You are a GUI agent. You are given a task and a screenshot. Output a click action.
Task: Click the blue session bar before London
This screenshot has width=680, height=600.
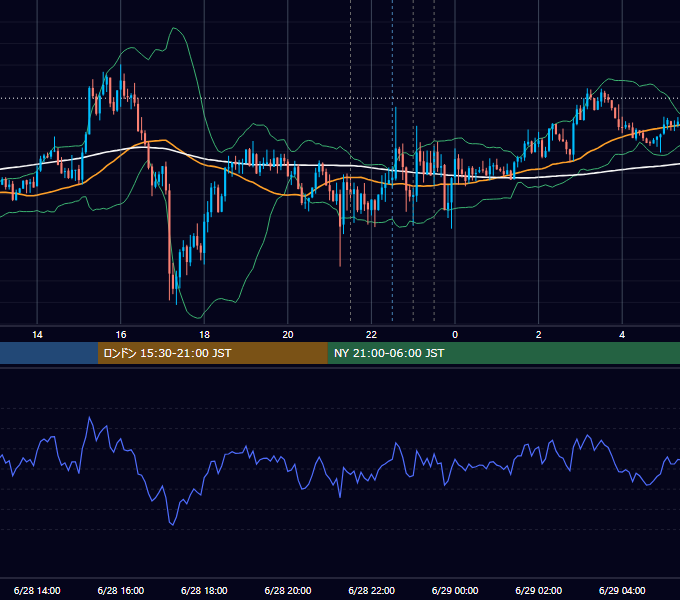49,353
